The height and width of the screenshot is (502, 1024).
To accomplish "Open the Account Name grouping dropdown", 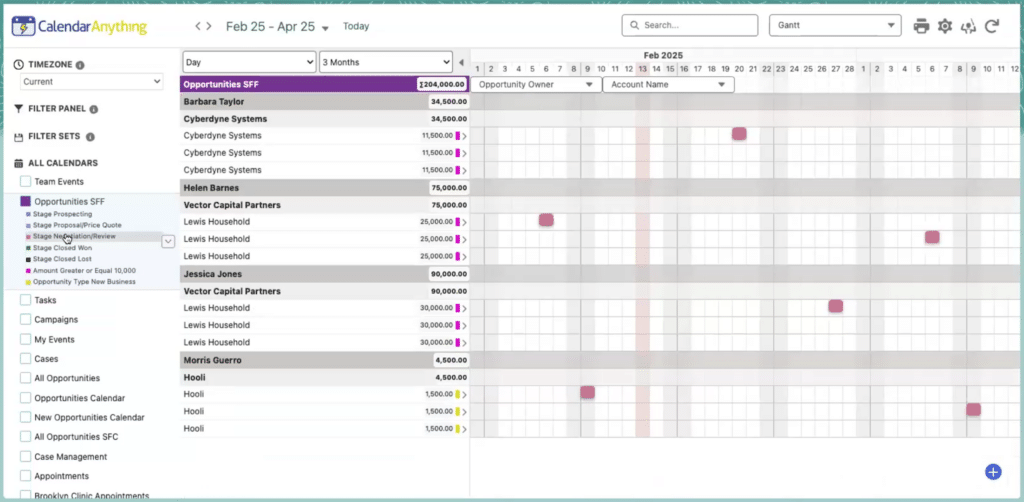I will coord(668,85).
